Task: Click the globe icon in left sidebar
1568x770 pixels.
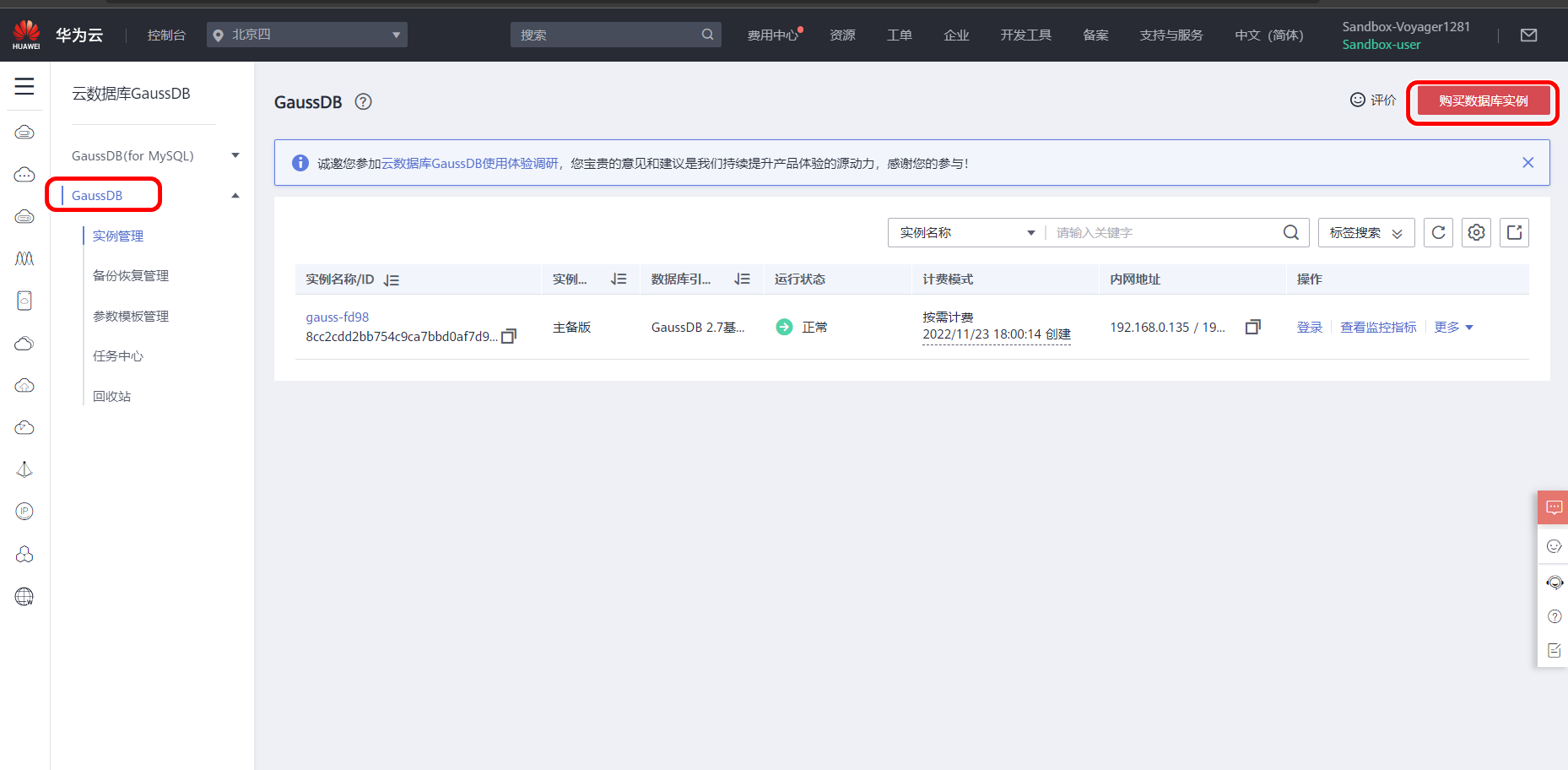Action: (x=24, y=597)
